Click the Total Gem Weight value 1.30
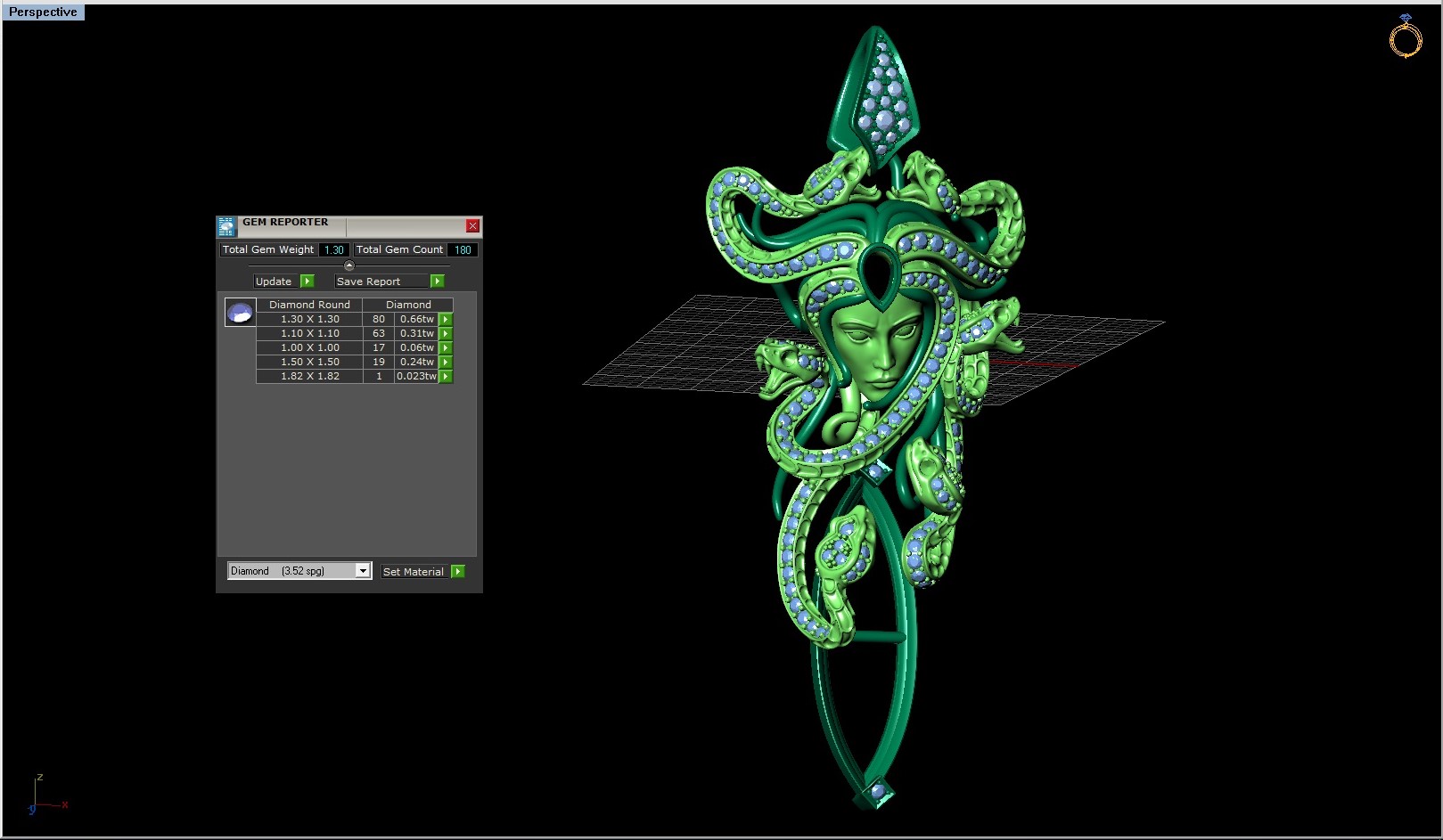 [x=334, y=250]
